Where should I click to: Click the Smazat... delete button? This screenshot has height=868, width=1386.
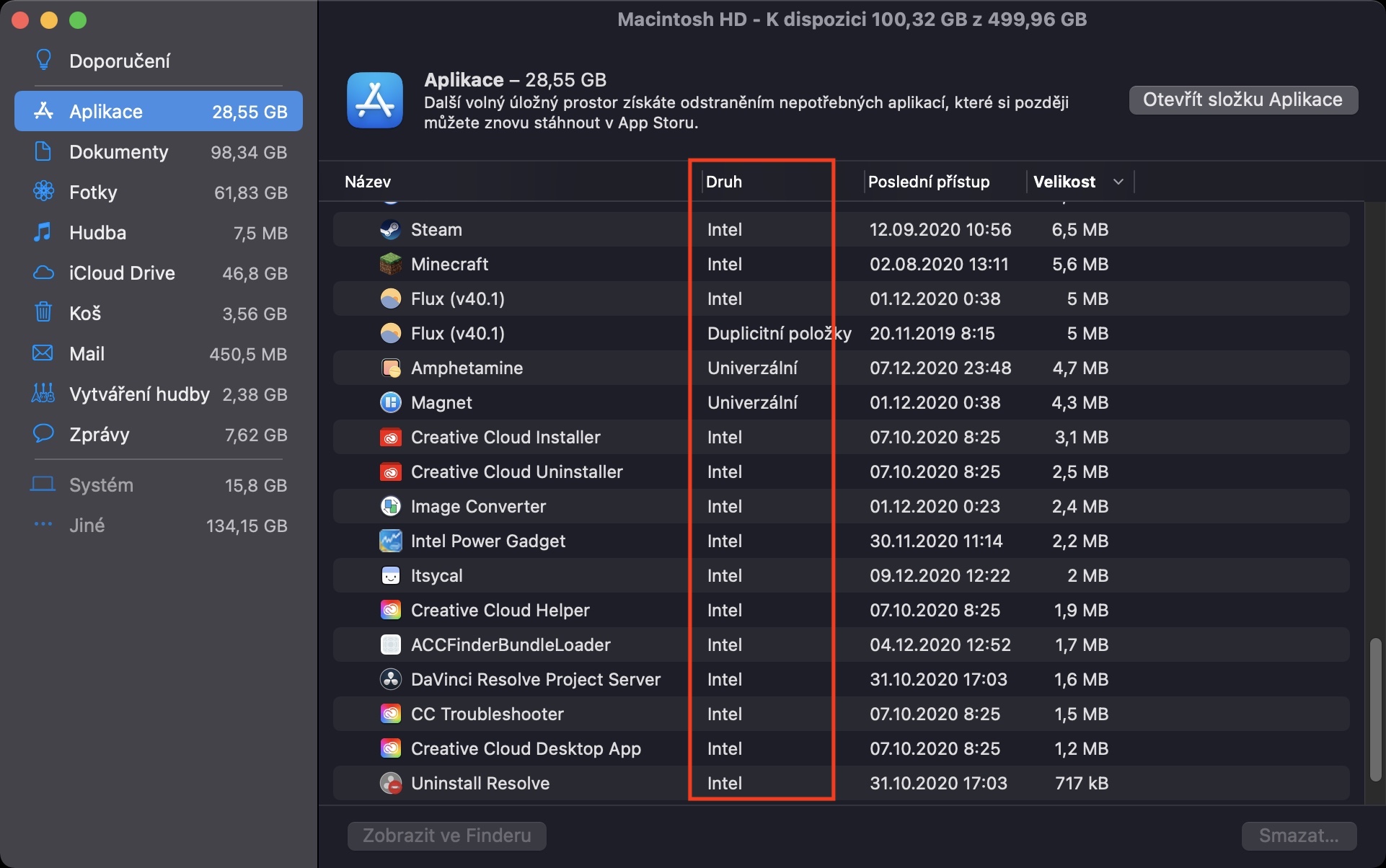[x=1298, y=836]
